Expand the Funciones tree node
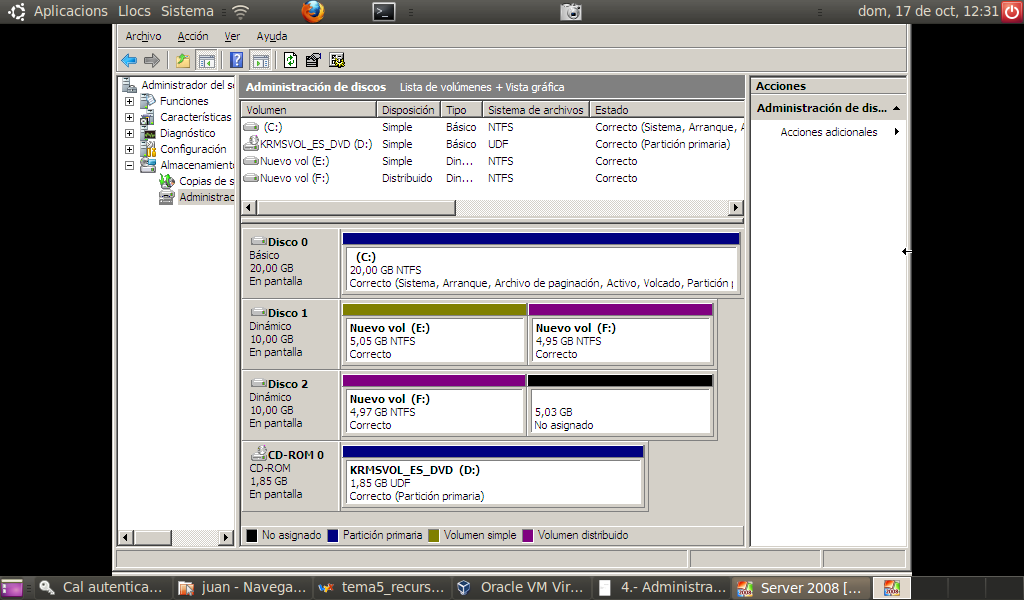This screenshot has width=1024, height=600. coord(129,101)
